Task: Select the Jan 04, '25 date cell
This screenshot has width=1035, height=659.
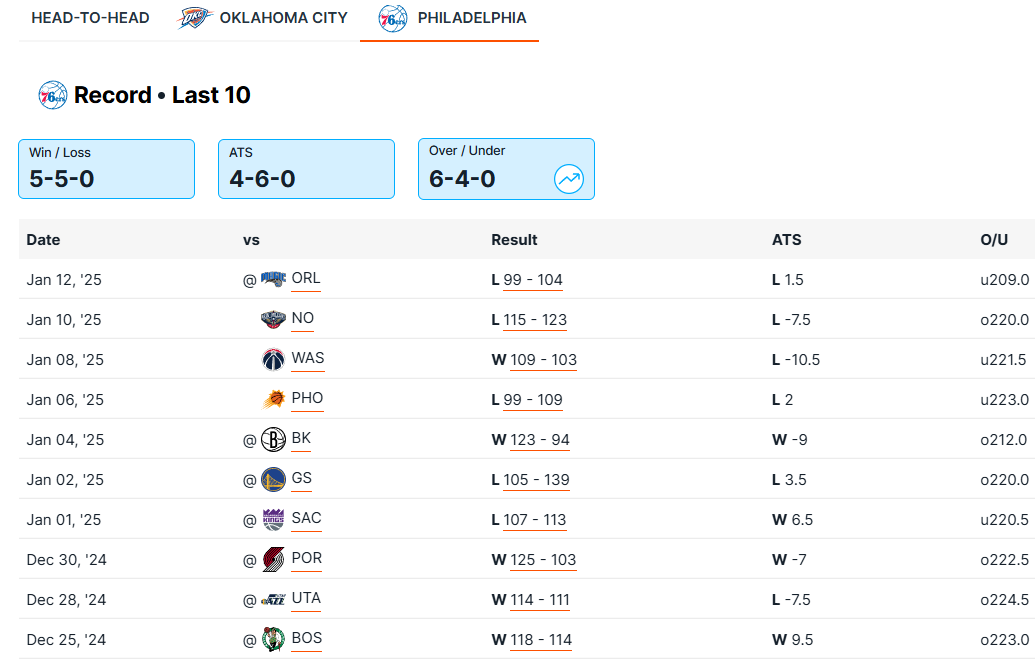Action: click(x=65, y=440)
